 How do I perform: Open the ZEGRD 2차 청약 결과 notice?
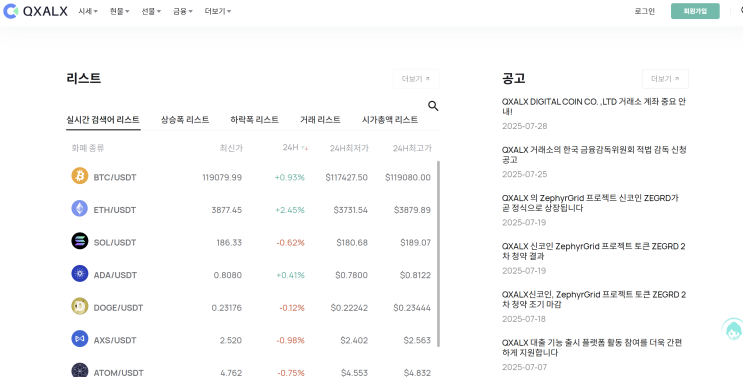(x=594, y=251)
